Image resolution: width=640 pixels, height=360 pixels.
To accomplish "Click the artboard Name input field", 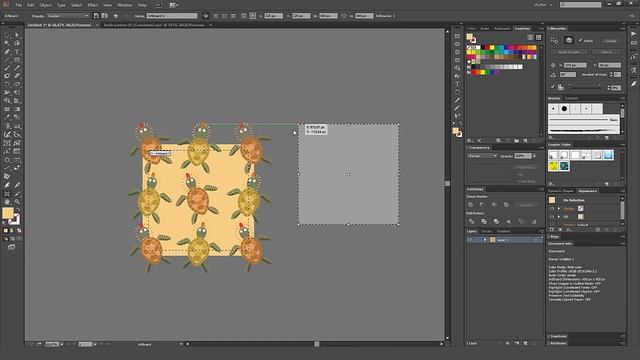I will (x=172, y=16).
